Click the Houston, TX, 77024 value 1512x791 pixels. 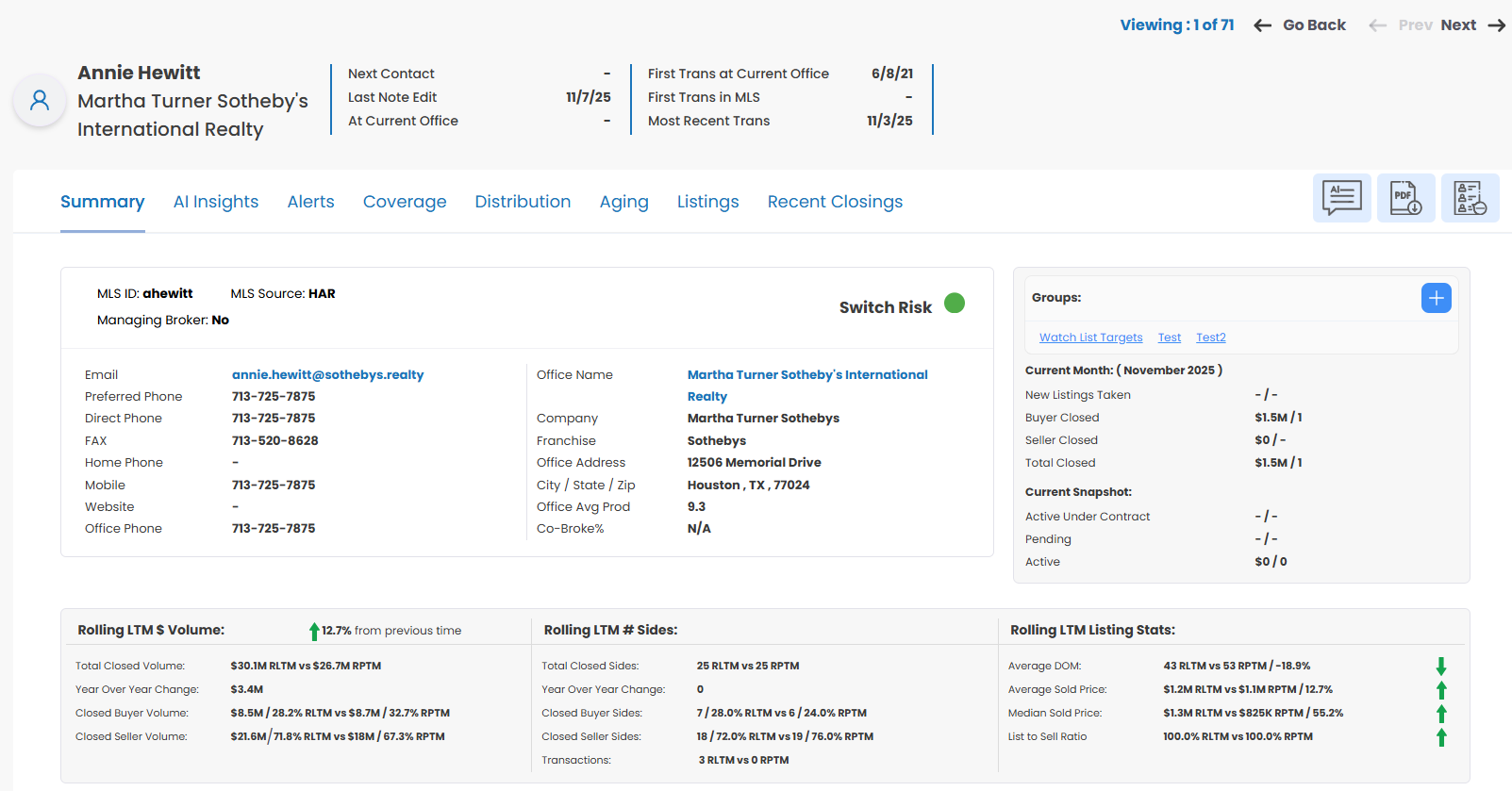[749, 486]
